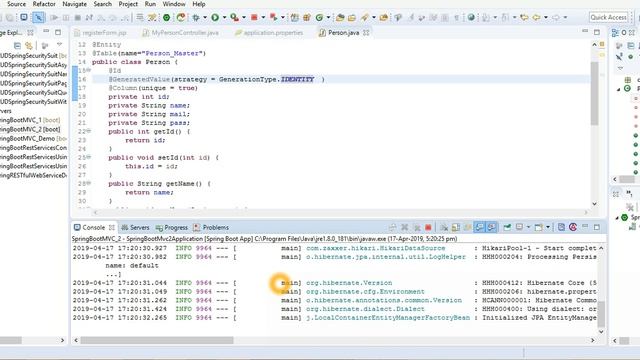Open the Search menu
Viewport: 640px width, 360px height.
(x=102, y=4)
